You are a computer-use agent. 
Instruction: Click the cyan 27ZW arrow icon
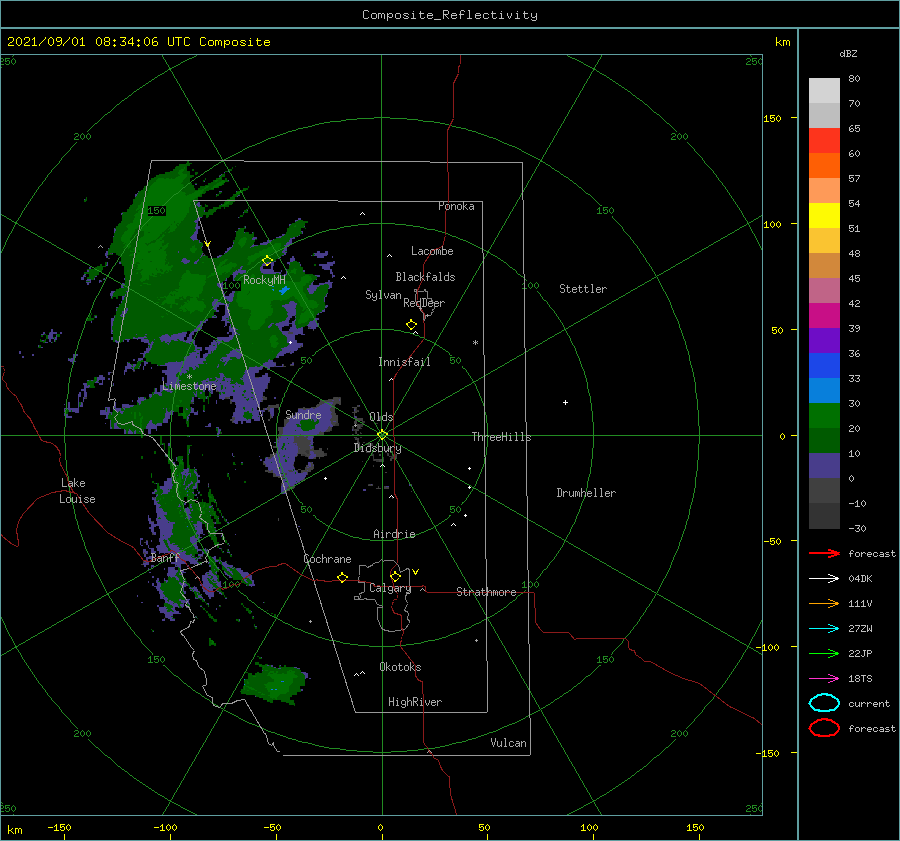pos(824,628)
